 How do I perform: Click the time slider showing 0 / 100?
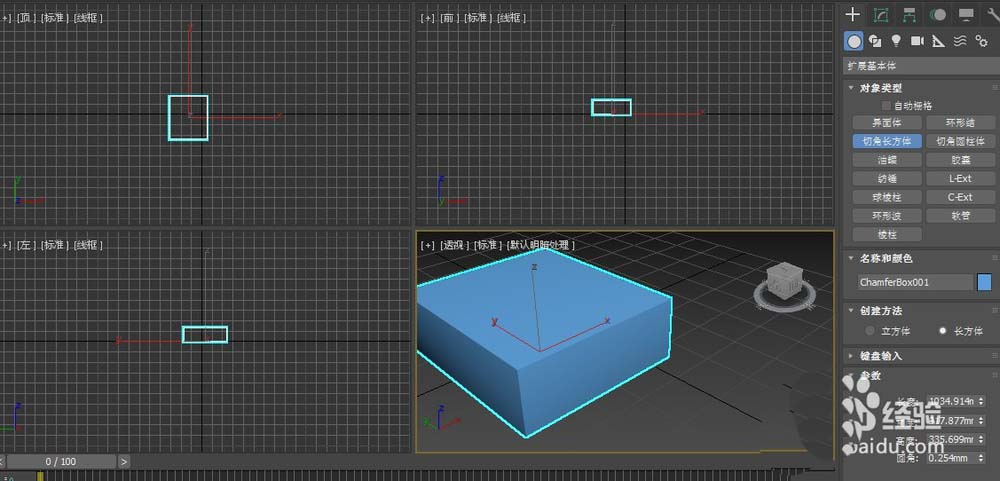coord(61,461)
